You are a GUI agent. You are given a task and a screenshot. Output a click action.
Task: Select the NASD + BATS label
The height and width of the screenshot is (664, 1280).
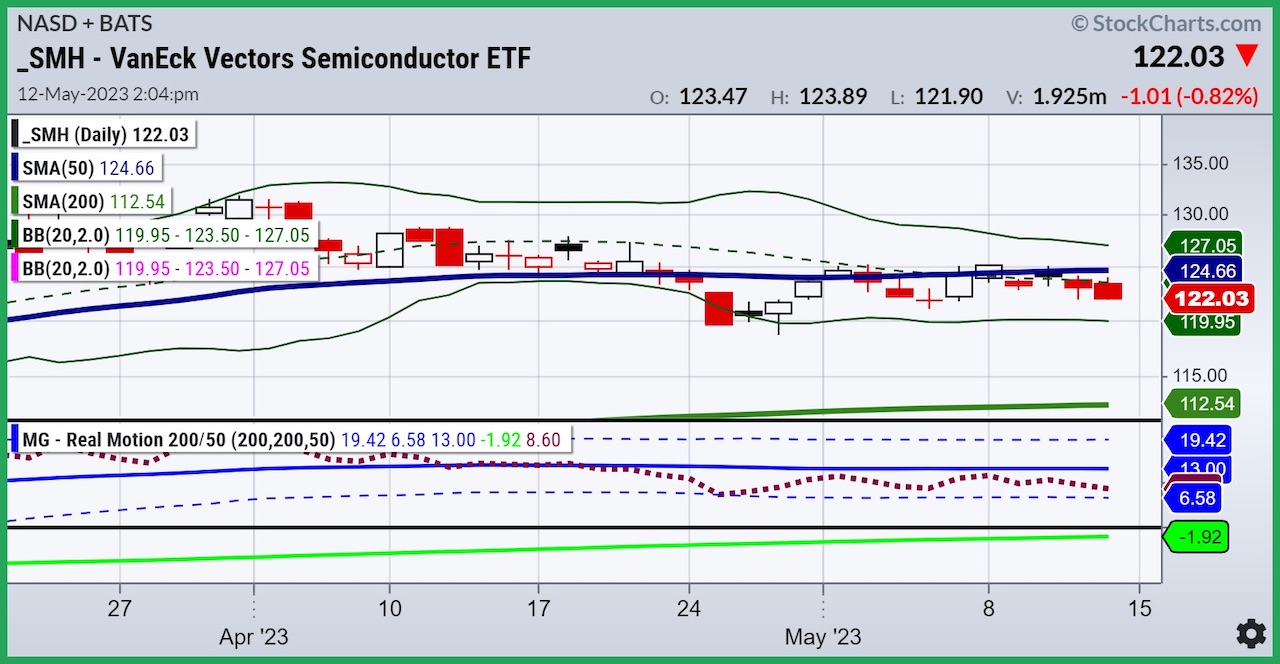tap(84, 23)
